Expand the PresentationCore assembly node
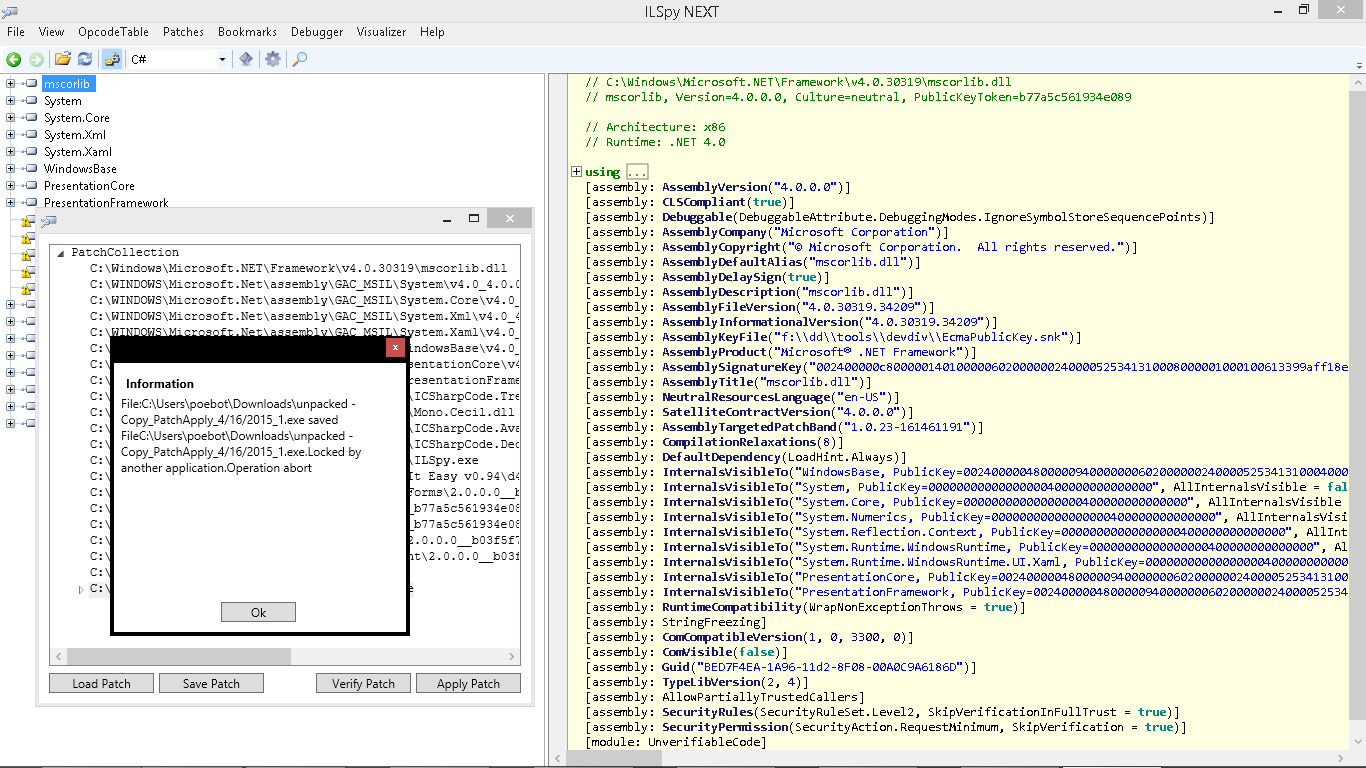The width and height of the screenshot is (1366, 768). click(10, 186)
